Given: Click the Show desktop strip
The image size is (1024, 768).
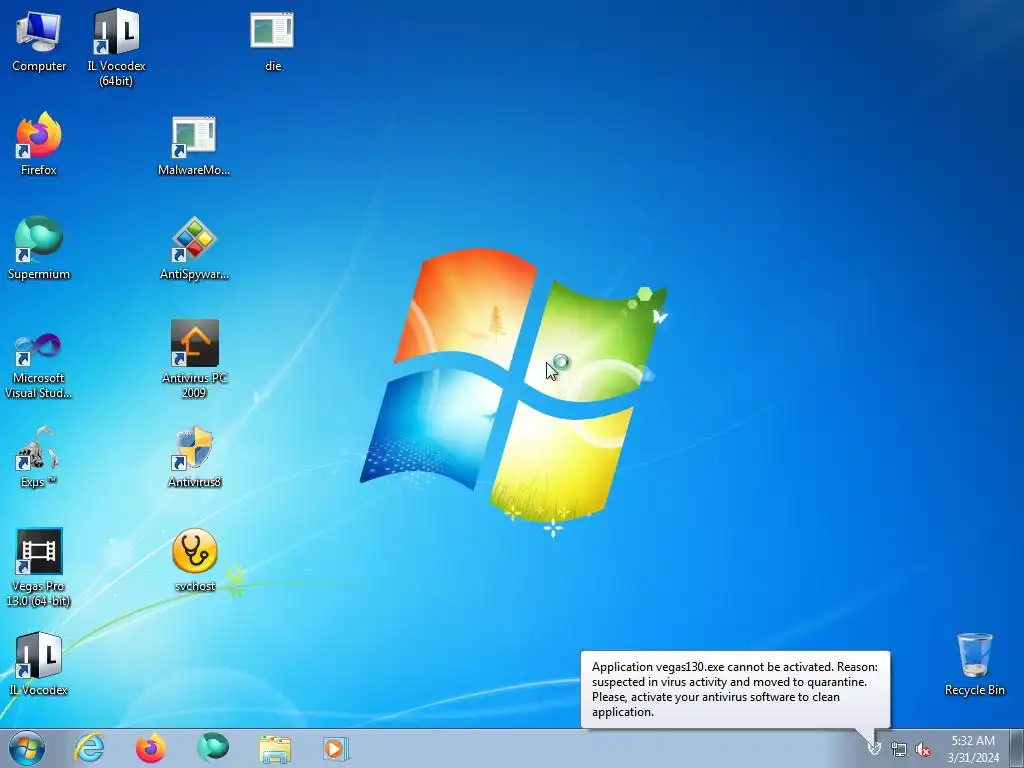Looking at the screenshot, I should pyautogui.click(x=1017, y=748).
